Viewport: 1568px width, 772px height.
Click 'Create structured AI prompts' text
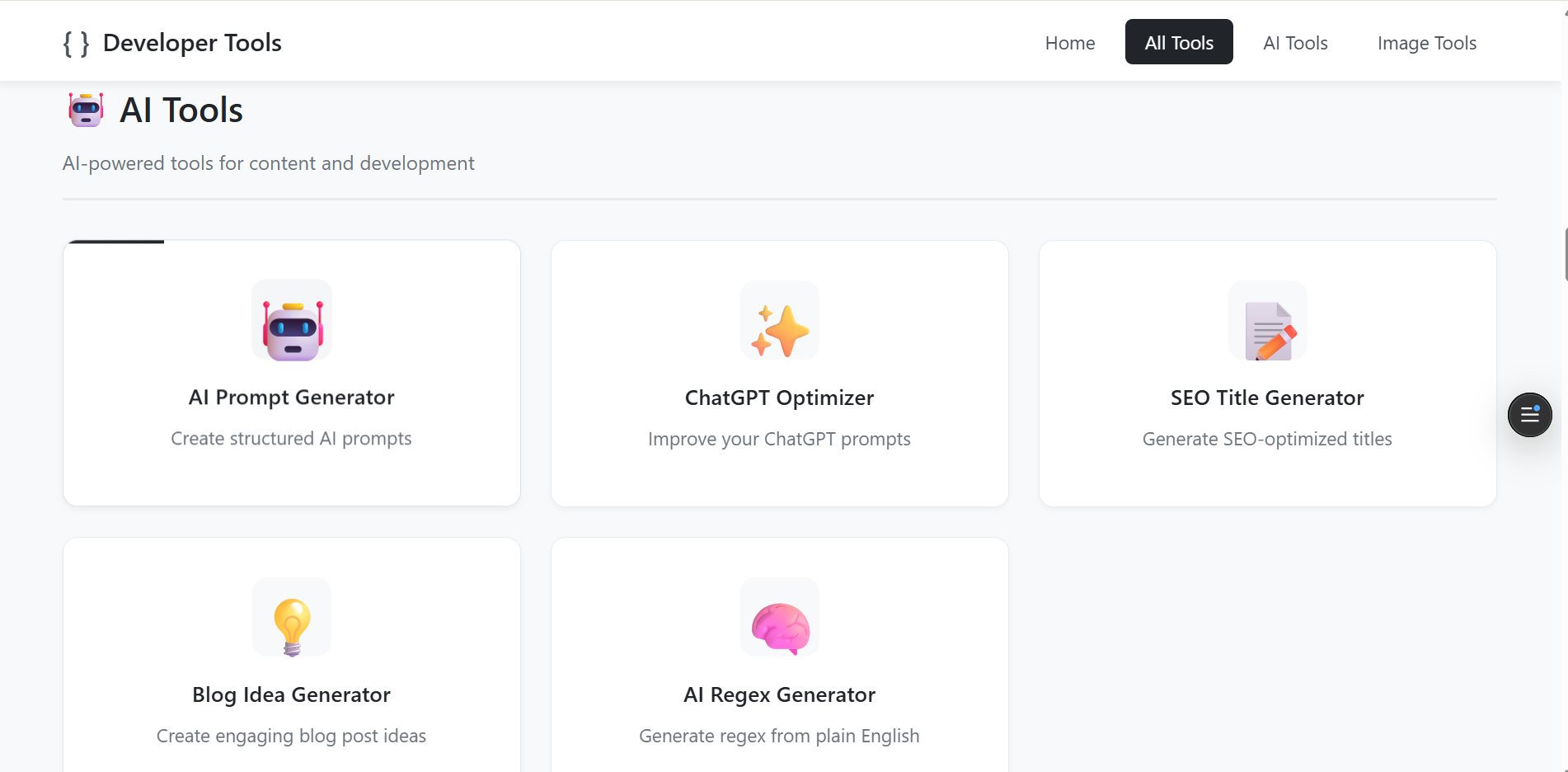pos(291,439)
